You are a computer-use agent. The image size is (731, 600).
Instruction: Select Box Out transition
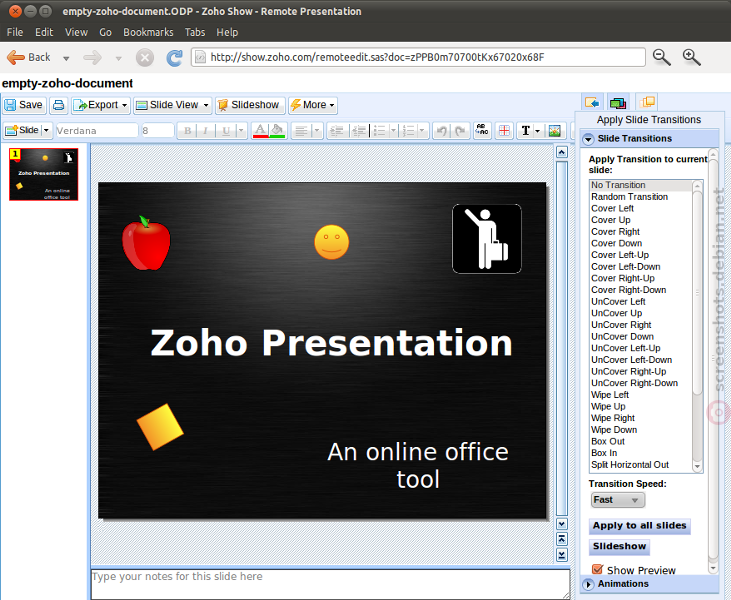(x=641, y=441)
